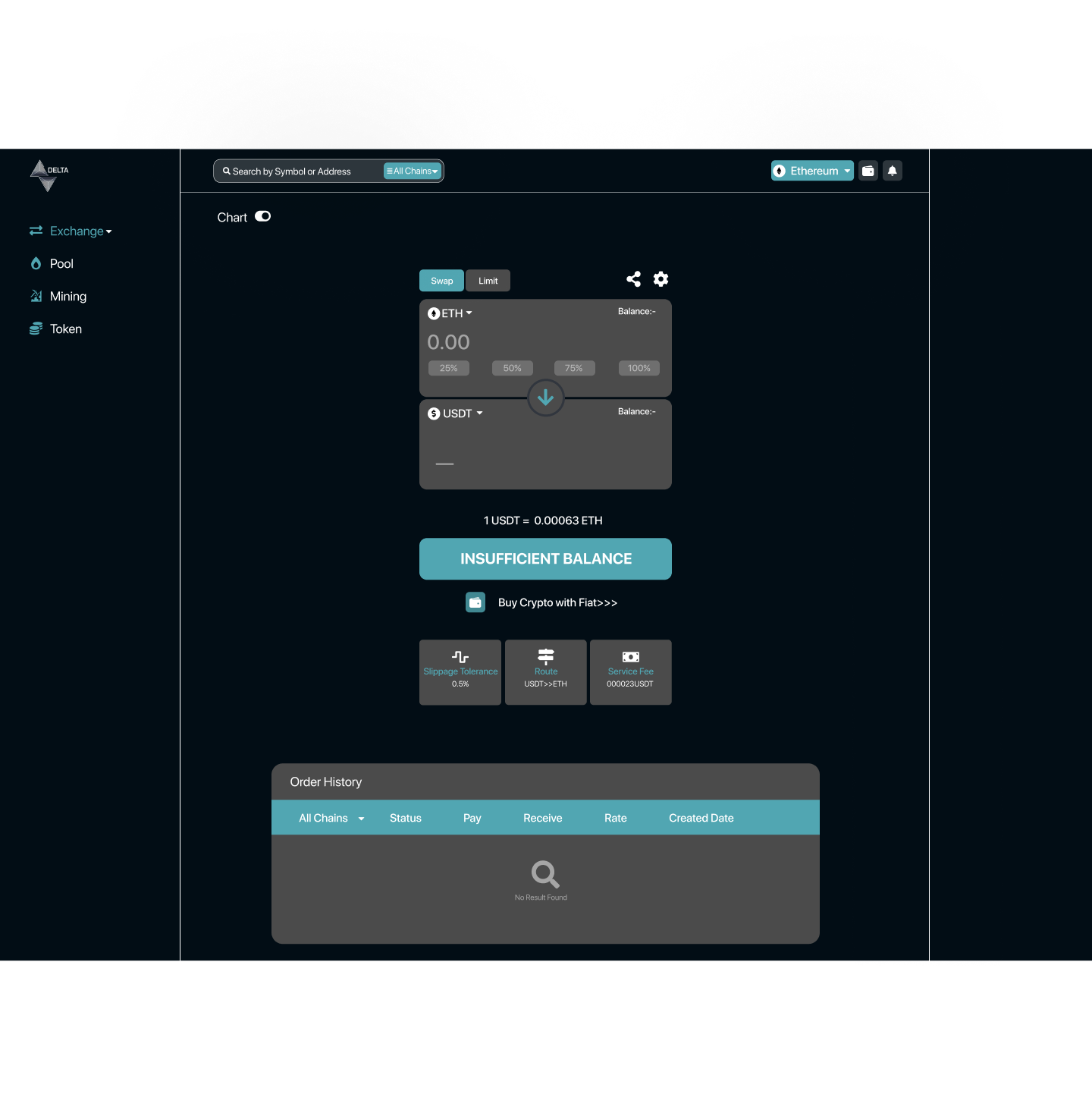The image size is (1092, 1116).
Task: Expand All Chains filter in search bar
Action: pyautogui.click(x=412, y=171)
